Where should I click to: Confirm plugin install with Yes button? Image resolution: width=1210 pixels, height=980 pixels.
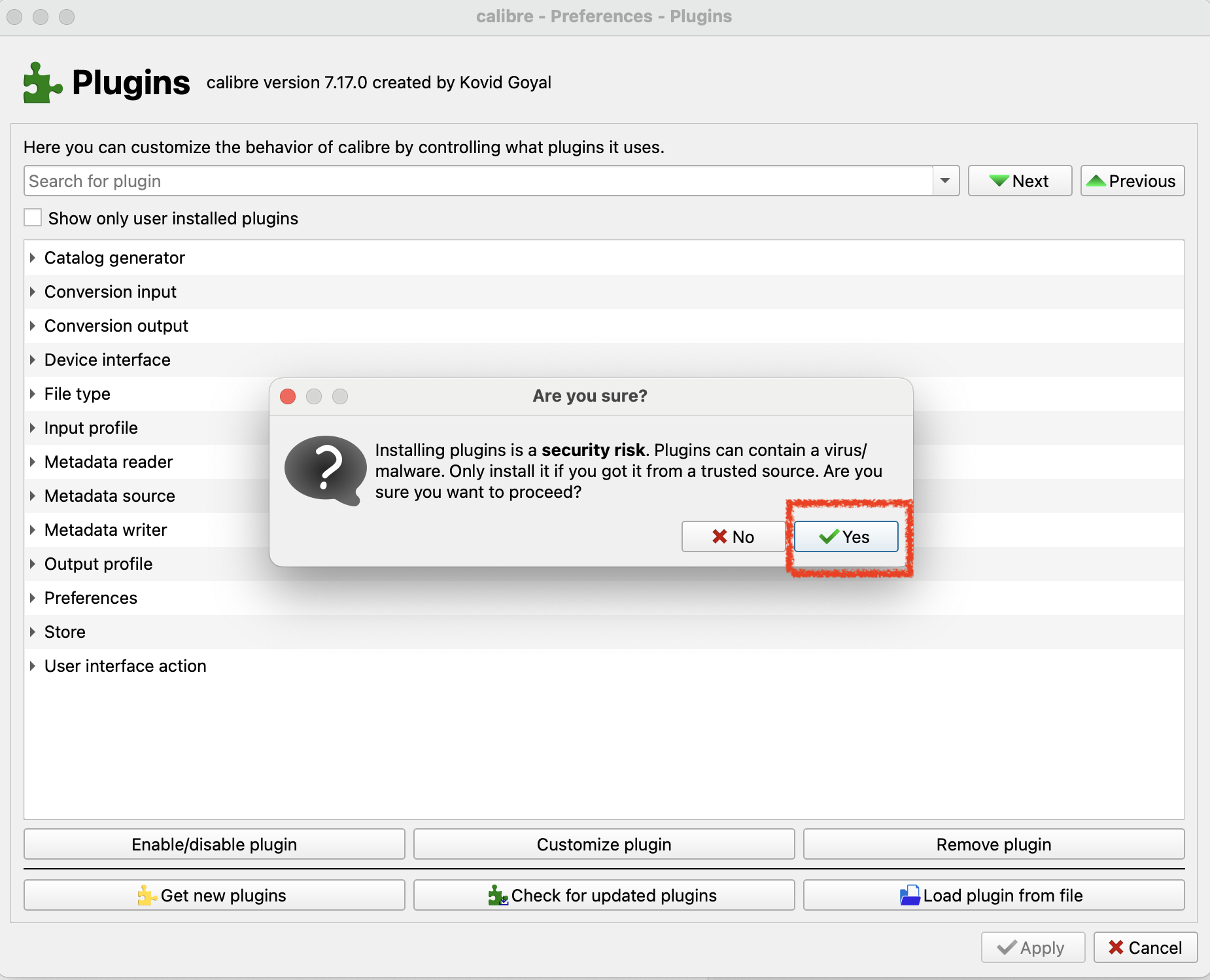point(846,536)
